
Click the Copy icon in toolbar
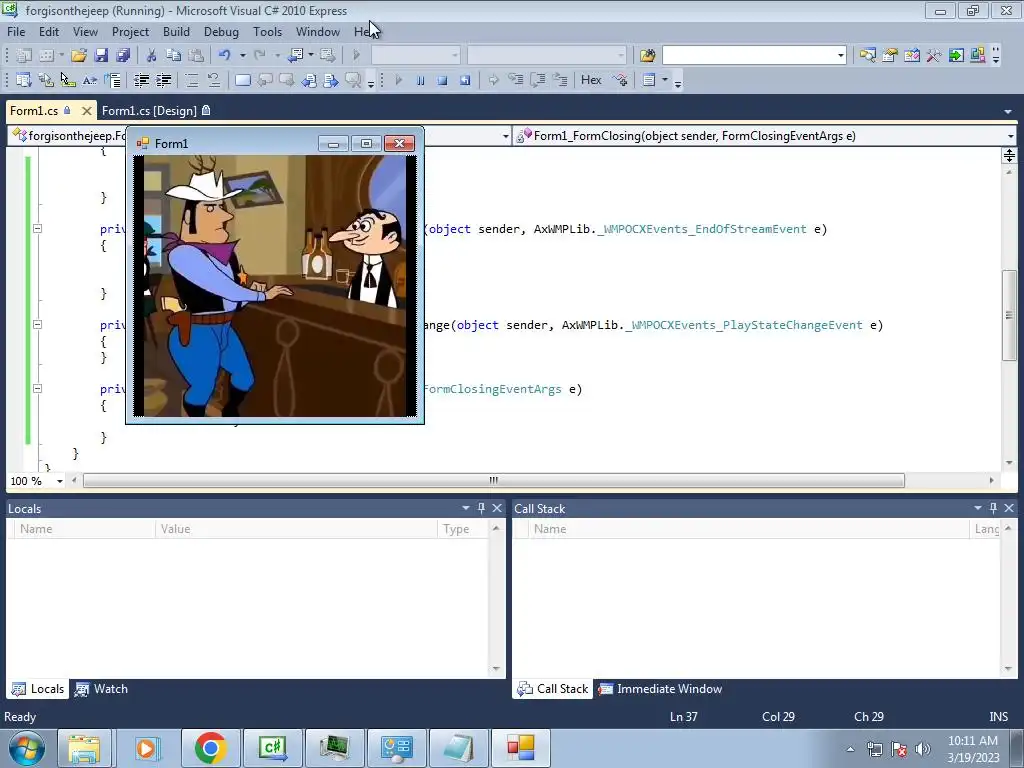[x=173, y=56]
